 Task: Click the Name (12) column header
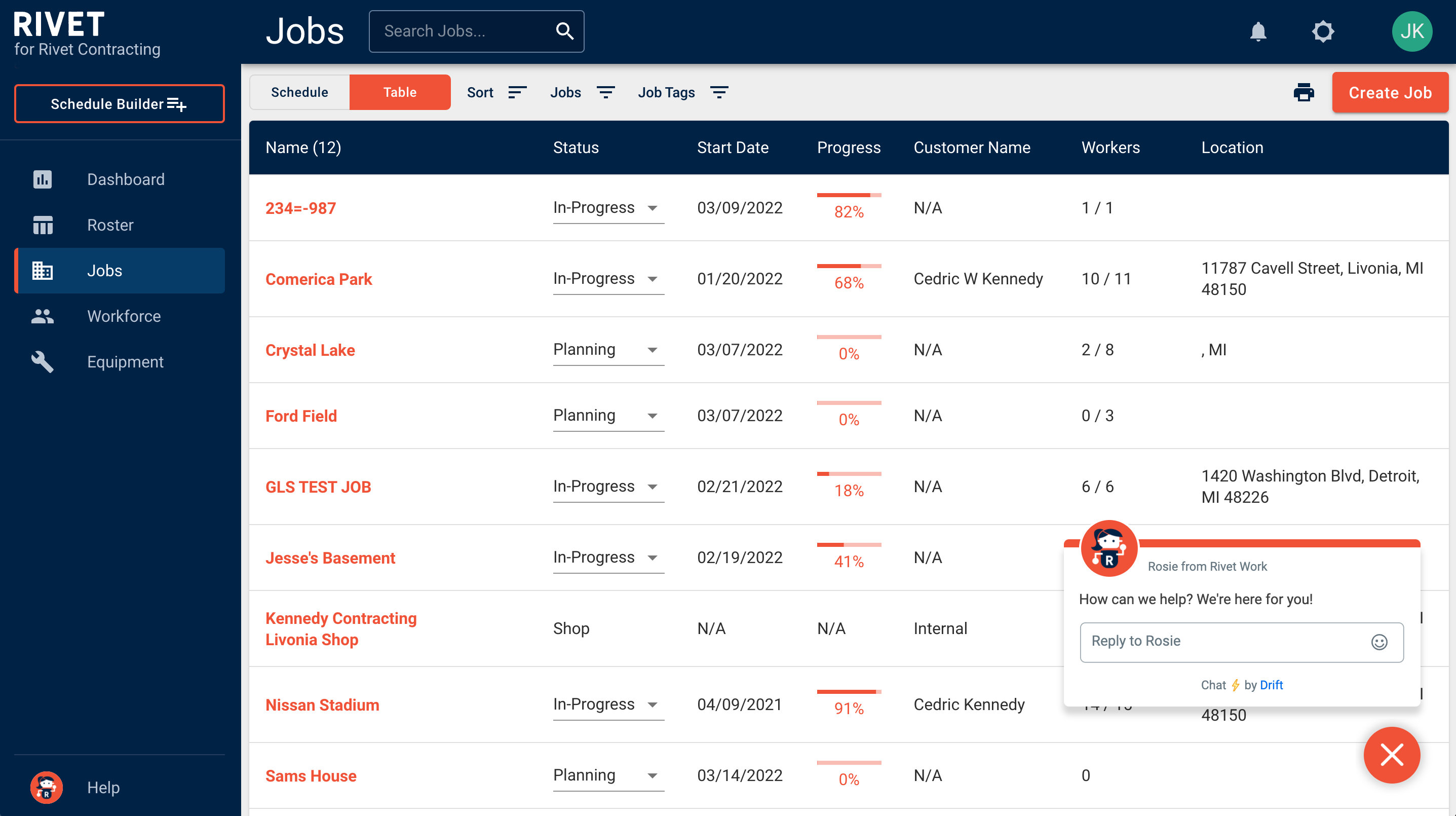point(303,147)
